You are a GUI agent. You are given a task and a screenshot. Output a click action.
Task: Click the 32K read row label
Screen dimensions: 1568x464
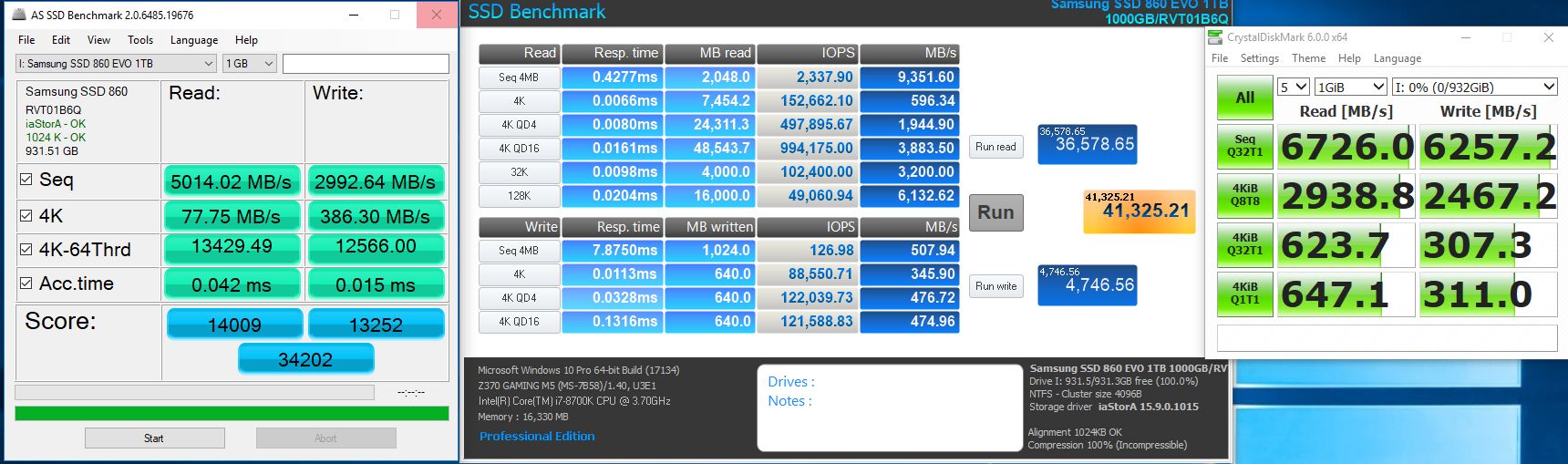coord(519,171)
